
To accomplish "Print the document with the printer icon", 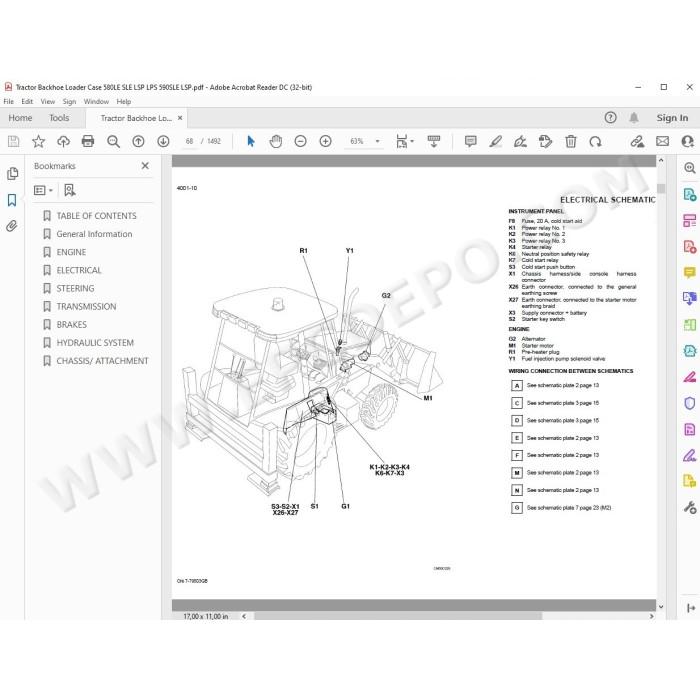I will pyautogui.click(x=88, y=142).
